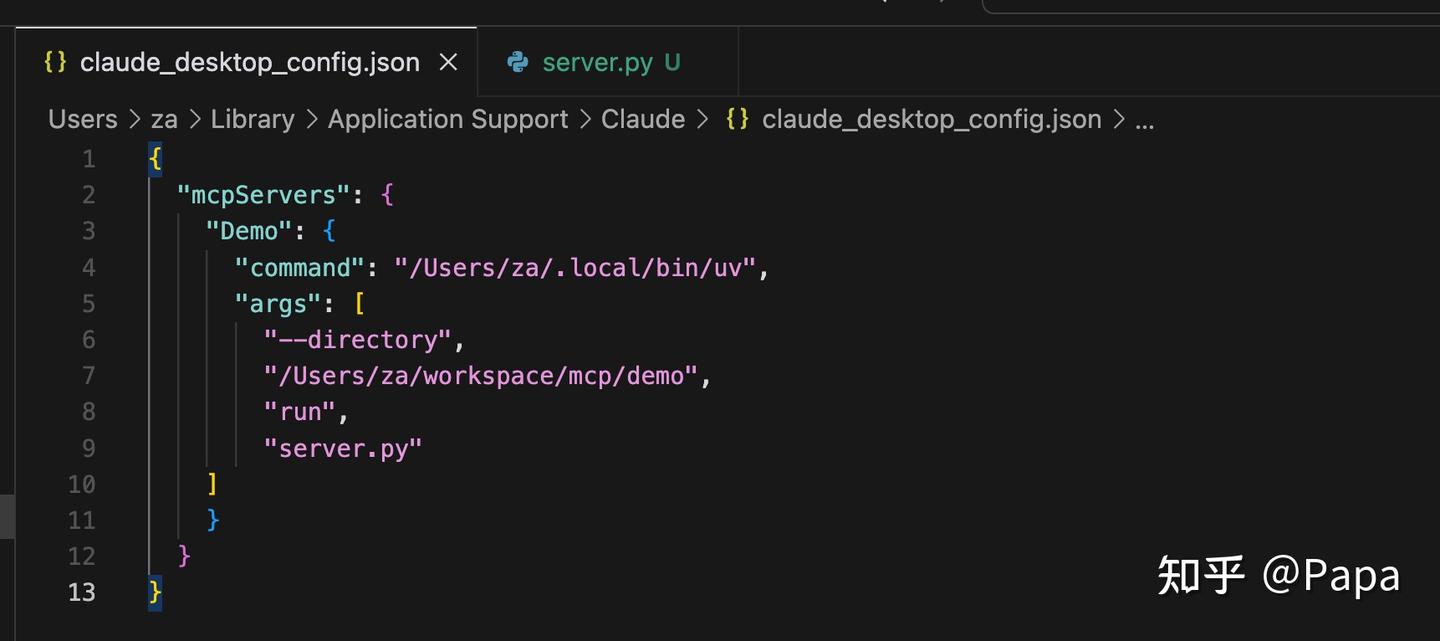1440x641 pixels.
Task: Click the "run" argument on line 8
Action: click(x=300, y=412)
